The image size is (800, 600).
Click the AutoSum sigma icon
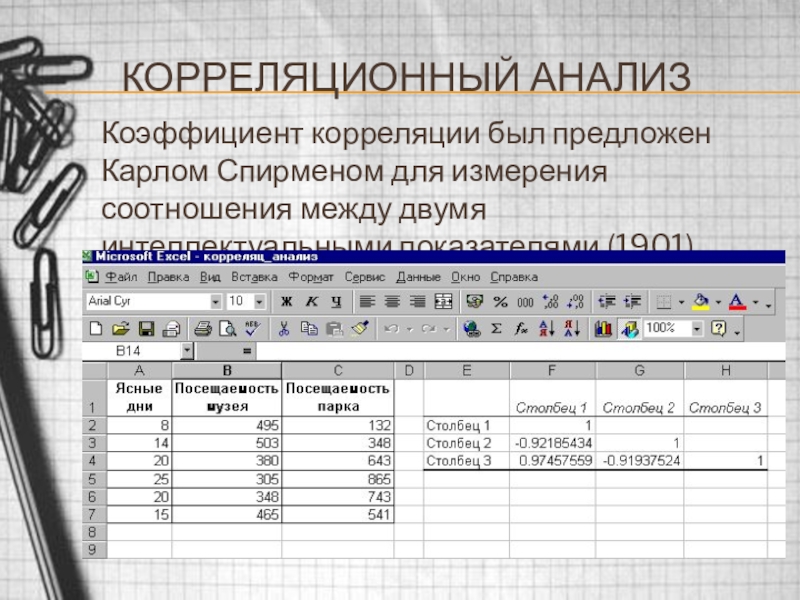point(495,328)
